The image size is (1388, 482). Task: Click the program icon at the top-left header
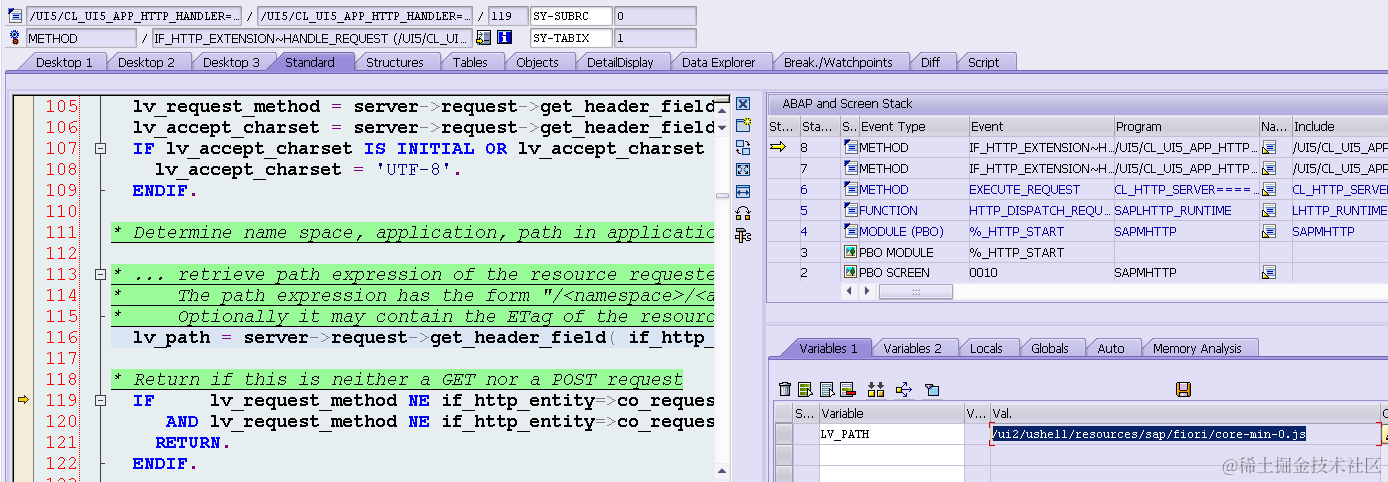point(15,16)
